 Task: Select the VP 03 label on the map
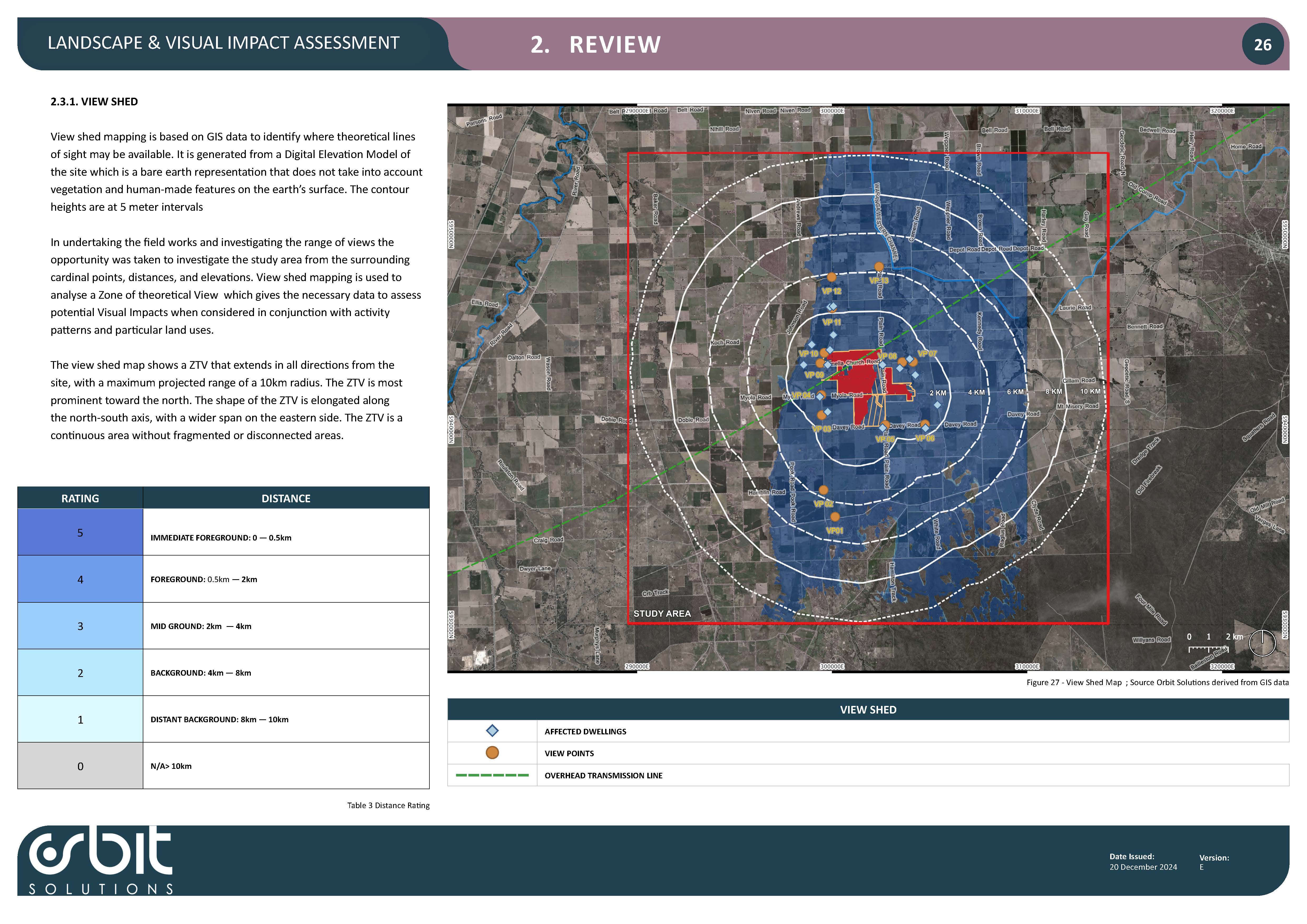click(x=821, y=429)
